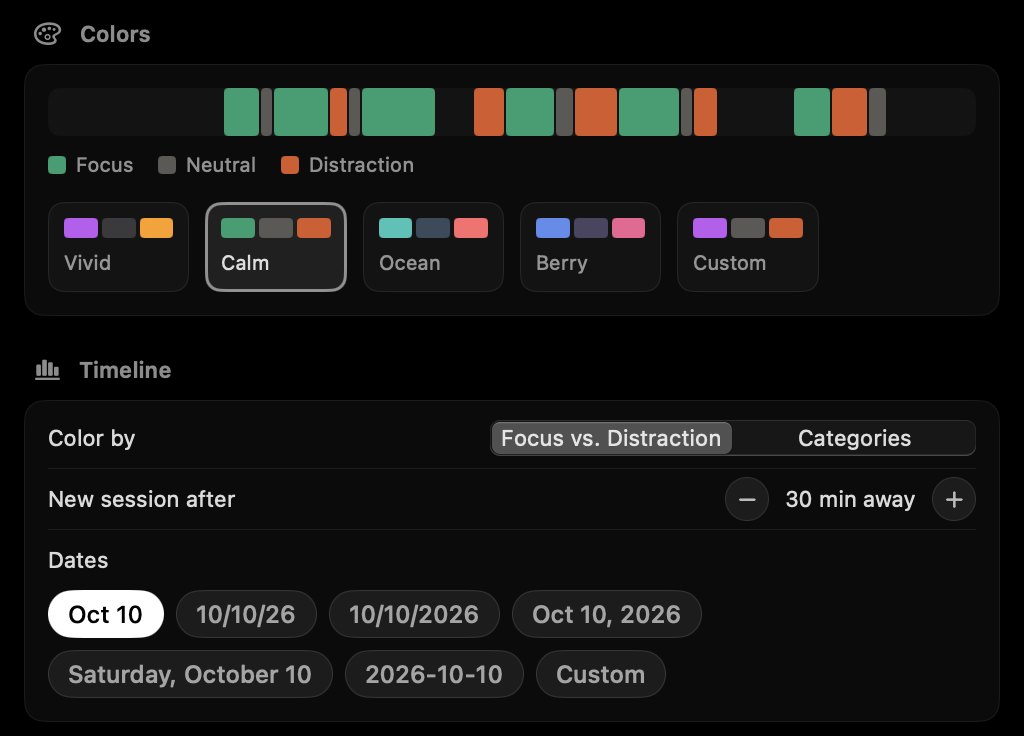Choose the 2026-10-10 date format

pyautogui.click(x=434, y=675)
